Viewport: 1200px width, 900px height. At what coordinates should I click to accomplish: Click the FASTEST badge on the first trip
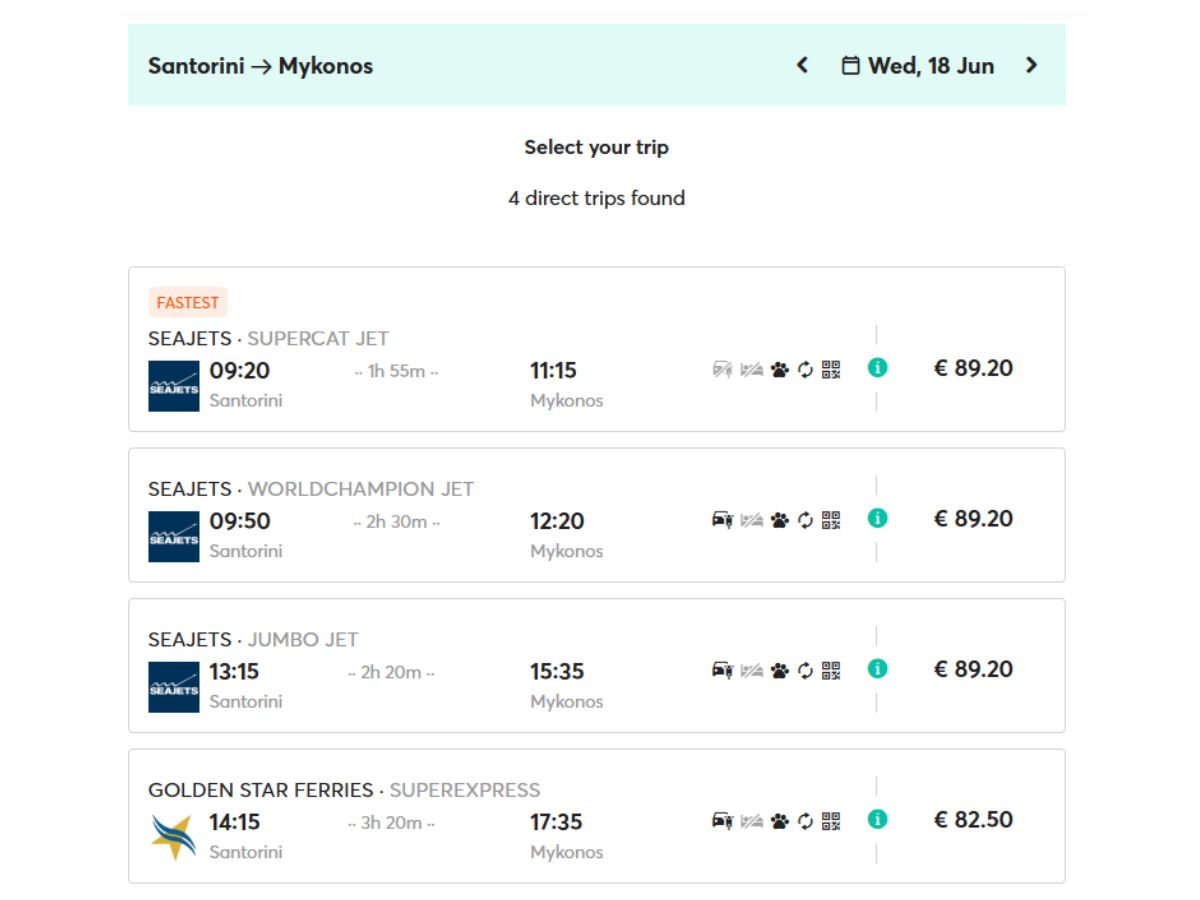click(188, 302)
